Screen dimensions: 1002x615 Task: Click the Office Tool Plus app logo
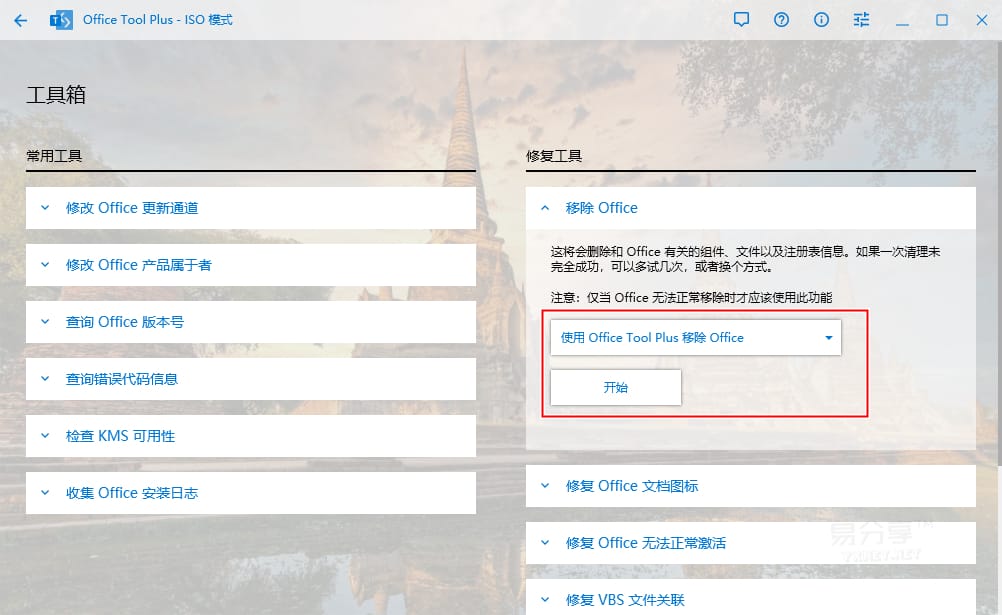point(61,20)
